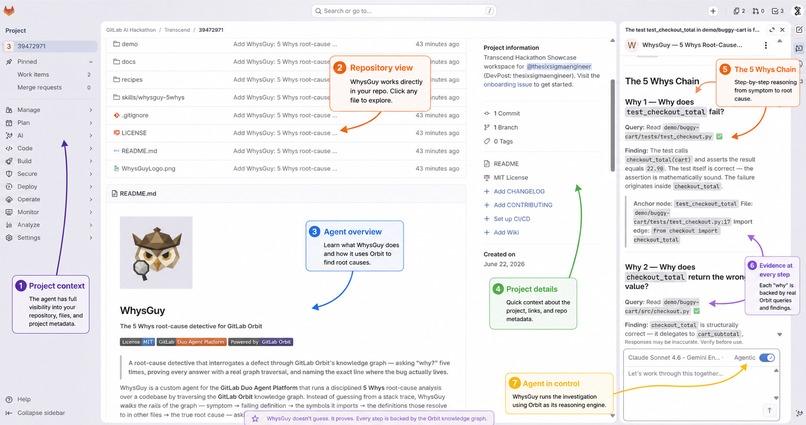
Task: Click the W avatar of WhysGuy agent
Action: point(631,45)
